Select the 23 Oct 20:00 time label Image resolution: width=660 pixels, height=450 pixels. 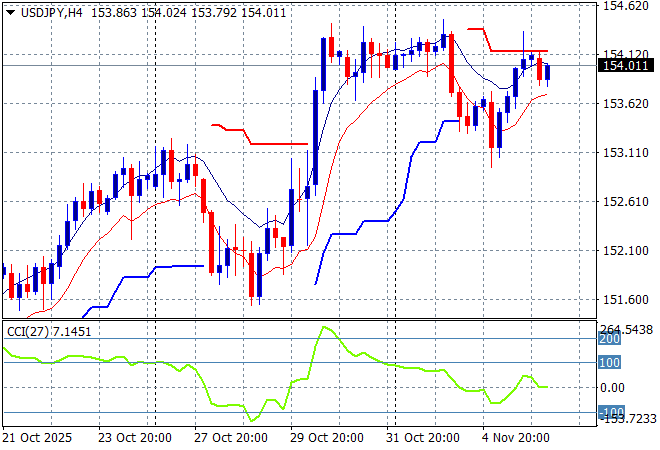[x=135, y=438]
